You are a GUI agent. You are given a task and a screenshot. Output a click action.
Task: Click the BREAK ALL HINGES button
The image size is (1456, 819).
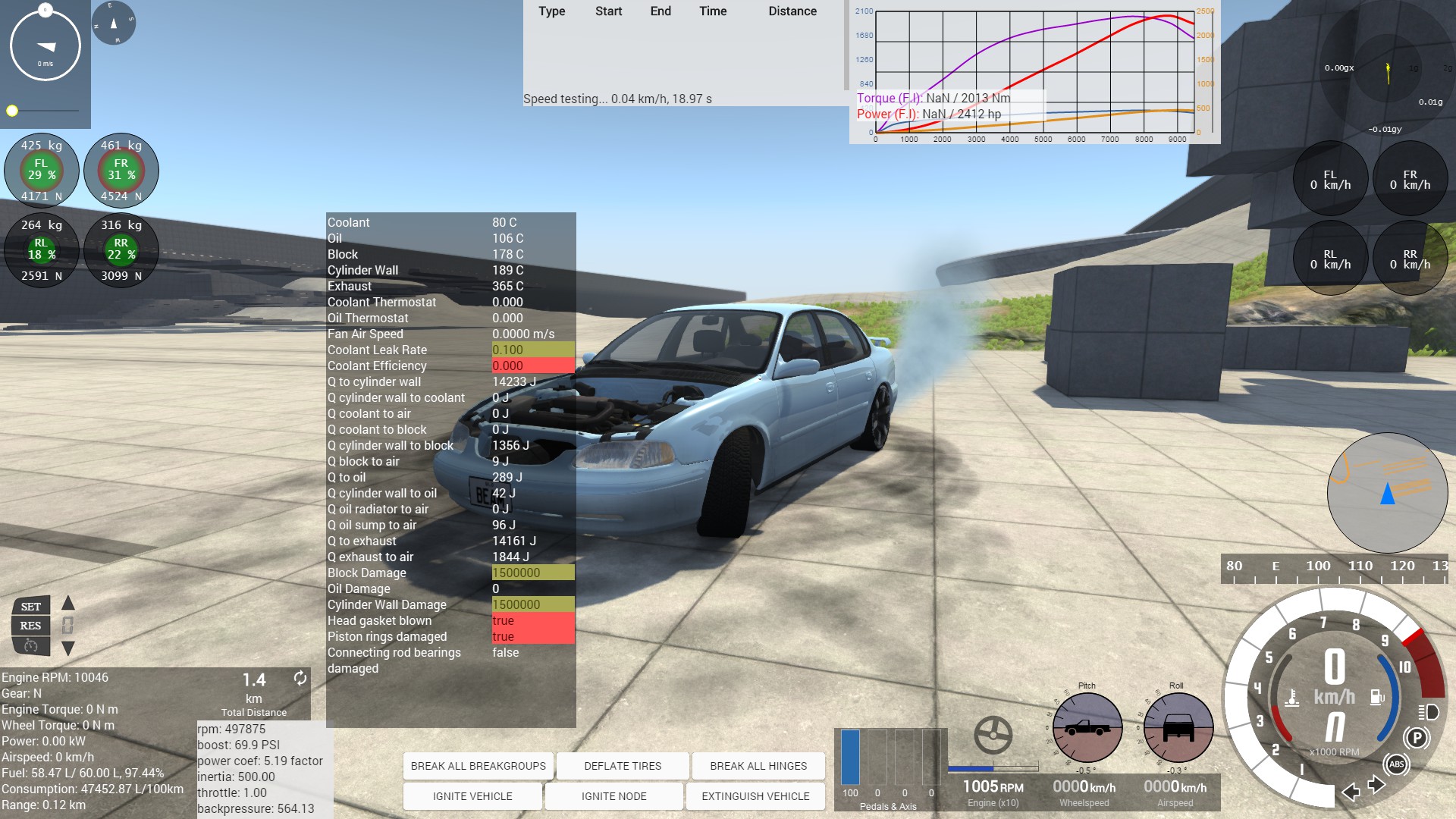coord(758,766)
